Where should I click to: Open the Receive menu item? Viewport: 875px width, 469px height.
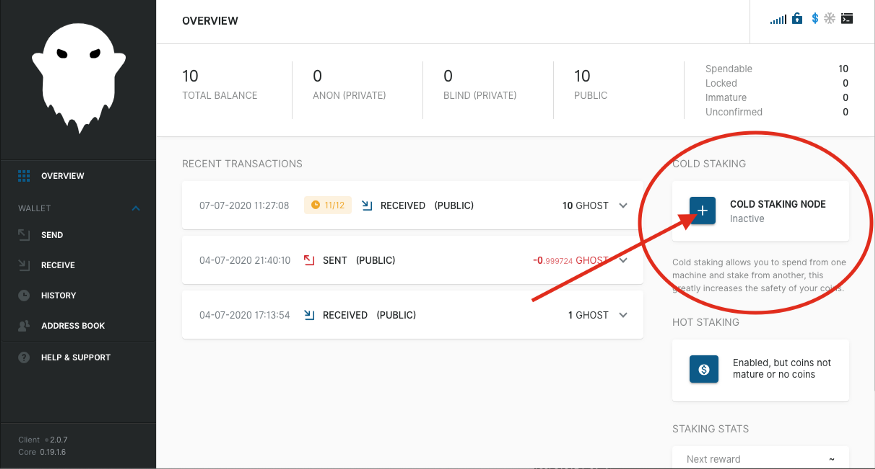coord(57,265)
